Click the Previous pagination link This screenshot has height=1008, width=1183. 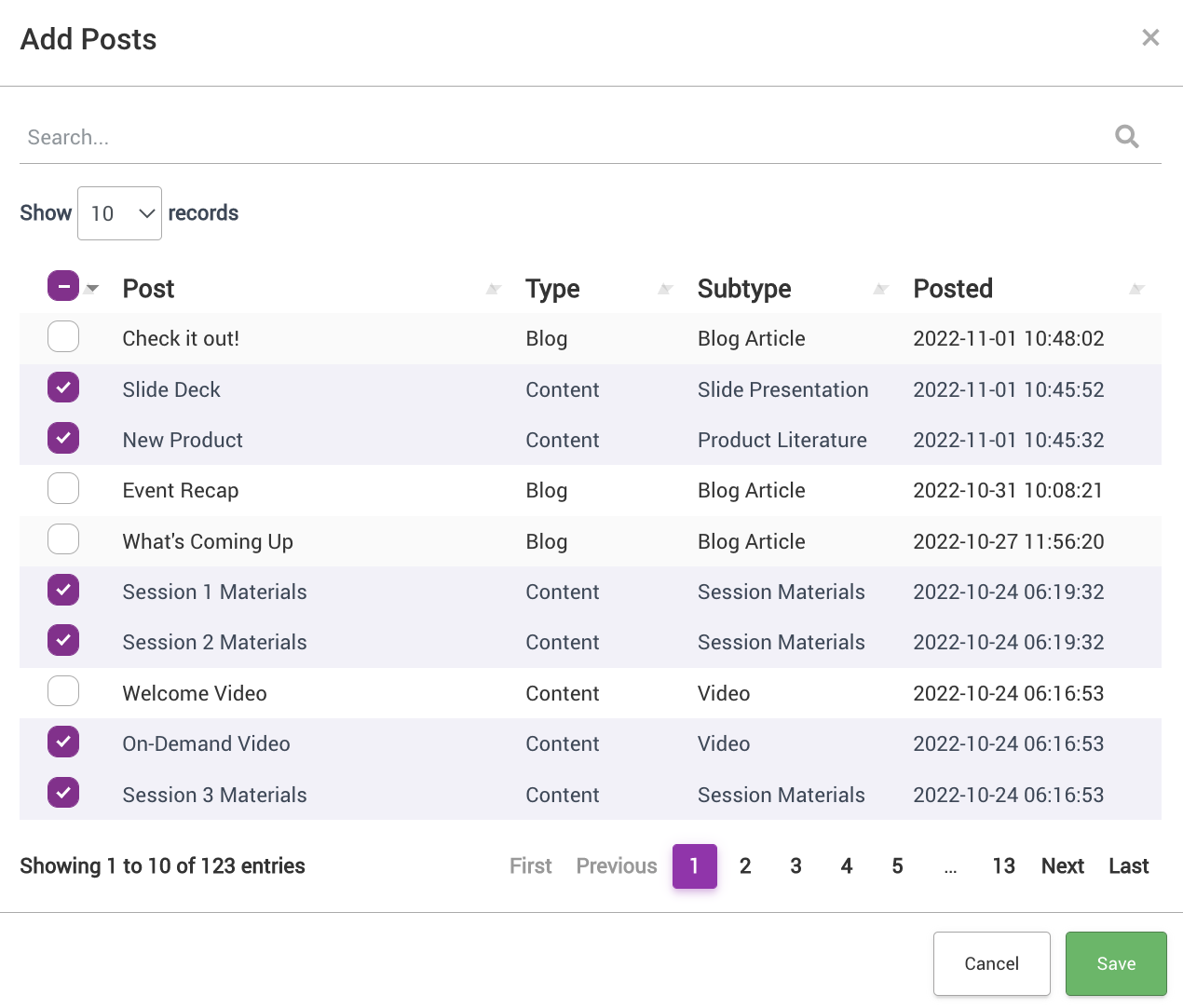617,866
